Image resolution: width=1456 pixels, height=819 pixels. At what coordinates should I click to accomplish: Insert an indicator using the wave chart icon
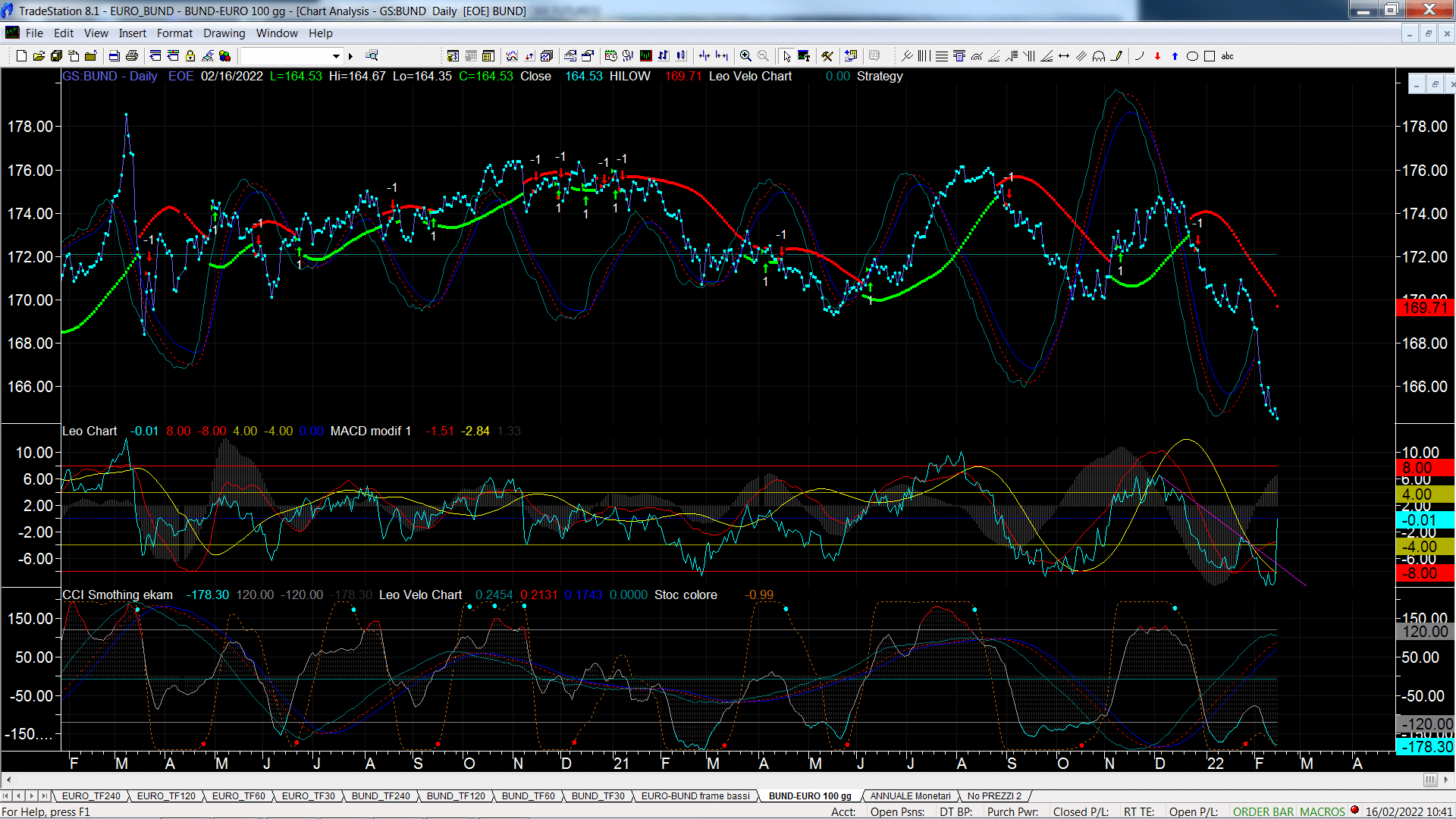click(512, 55)
